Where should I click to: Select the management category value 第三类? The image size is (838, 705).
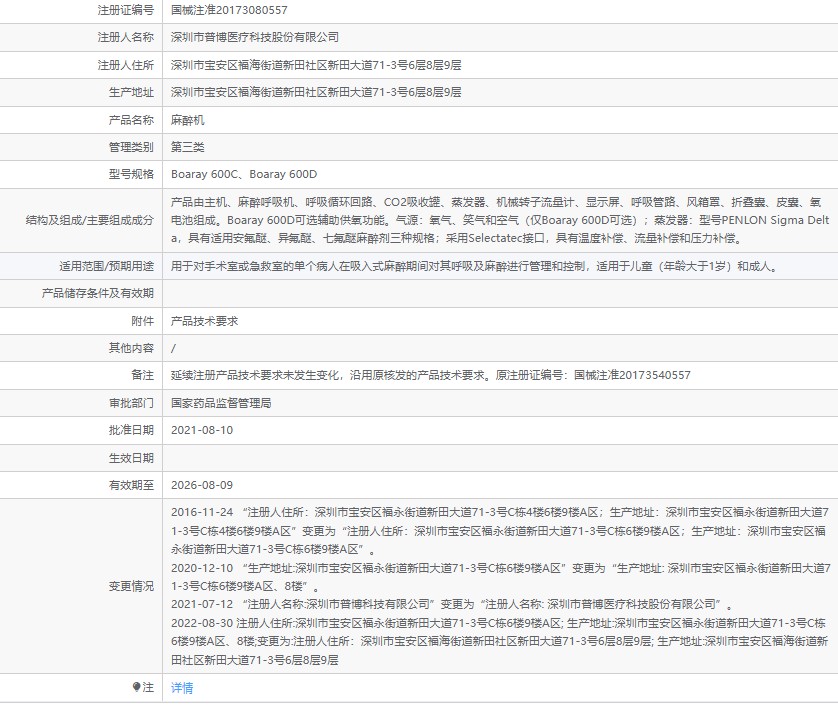[188, 147]
